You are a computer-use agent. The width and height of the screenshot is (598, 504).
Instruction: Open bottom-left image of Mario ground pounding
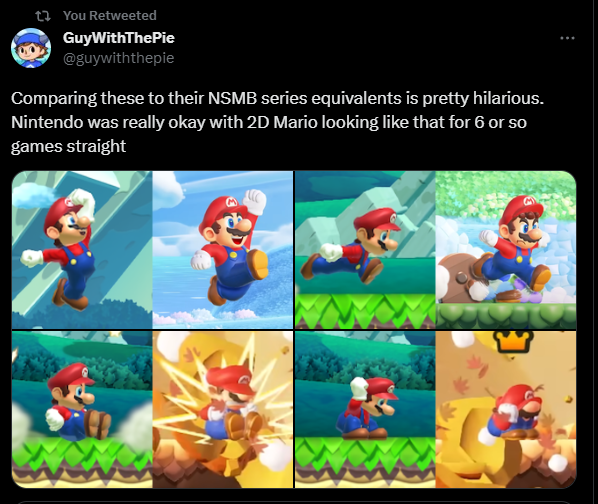point(153,409)
